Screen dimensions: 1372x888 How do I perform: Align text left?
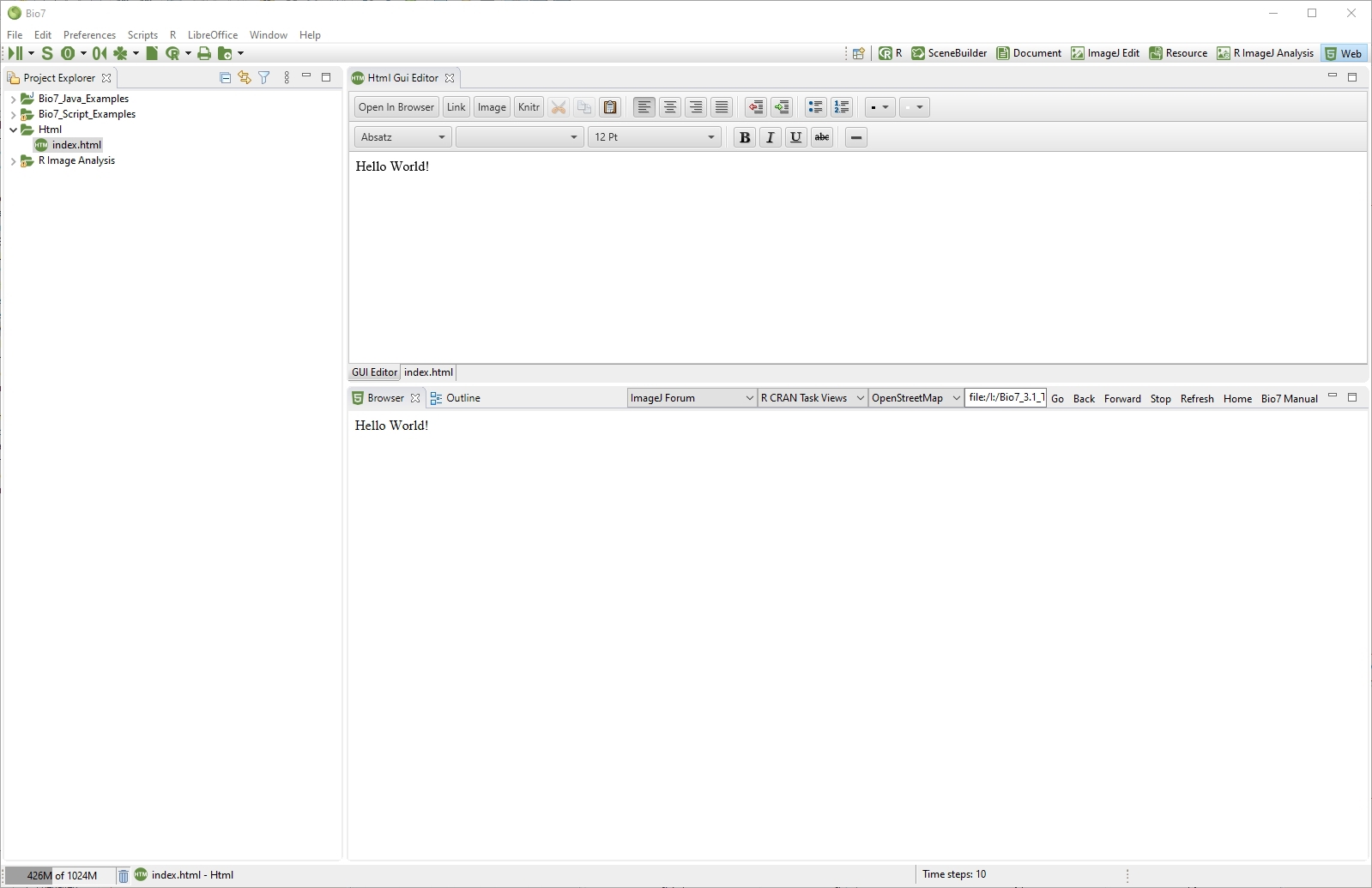tap(644, 107)
